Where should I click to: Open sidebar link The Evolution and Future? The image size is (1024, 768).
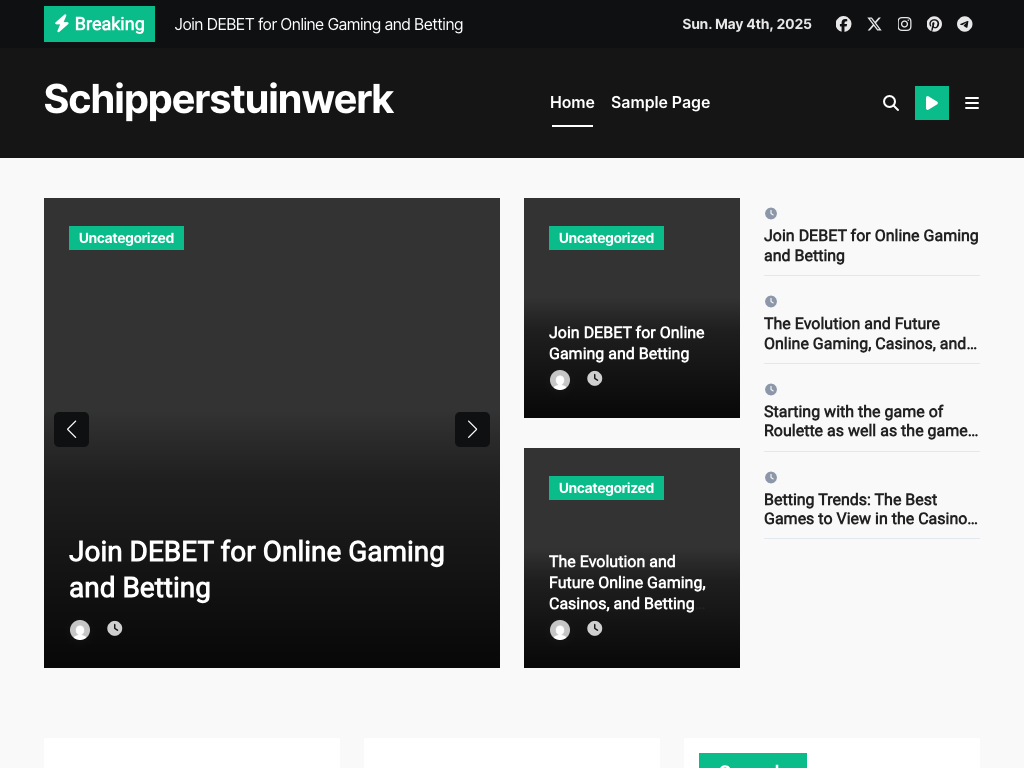[x=871, y=333]
